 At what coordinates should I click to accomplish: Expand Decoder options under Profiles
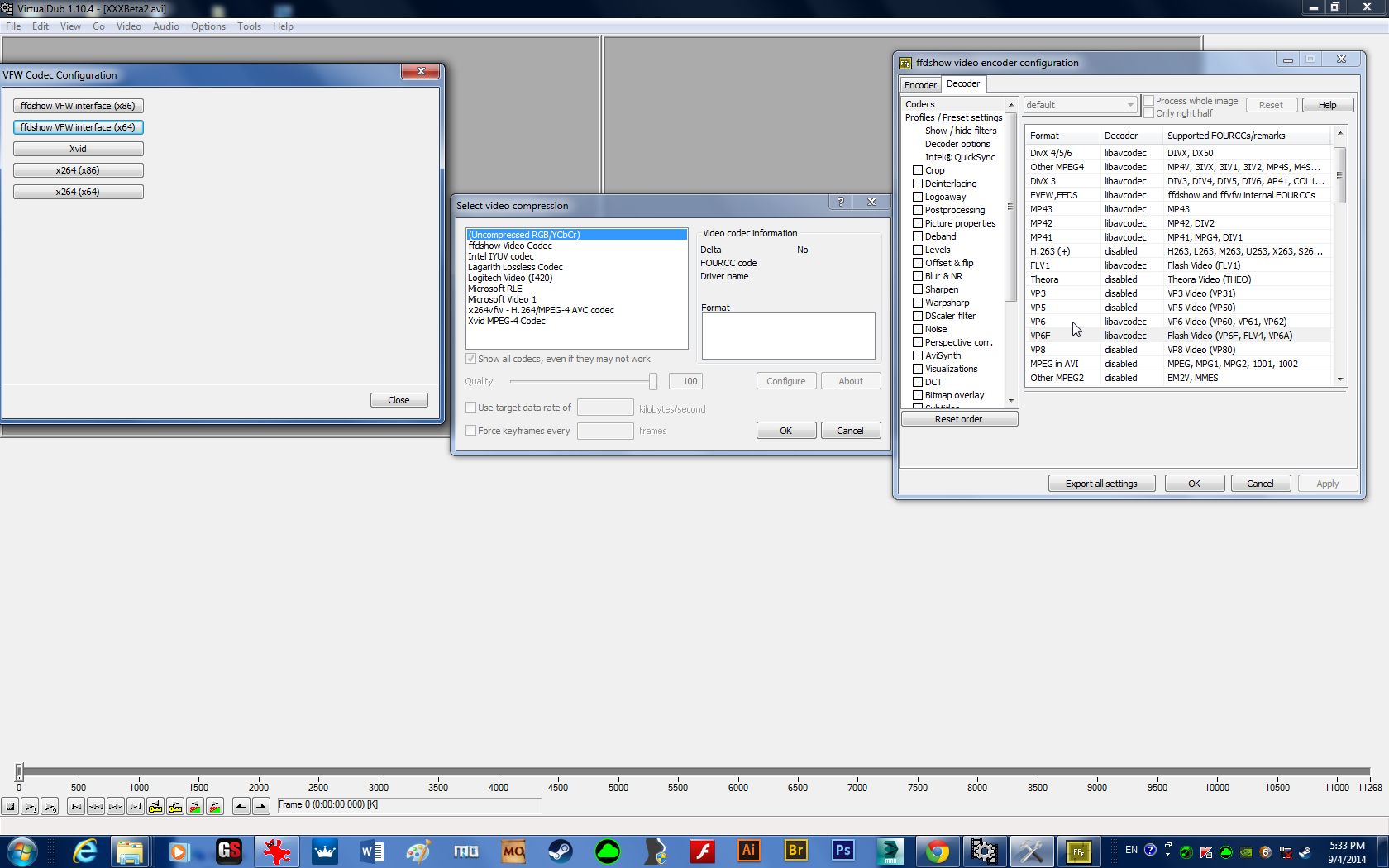click(x=957, y=144)
